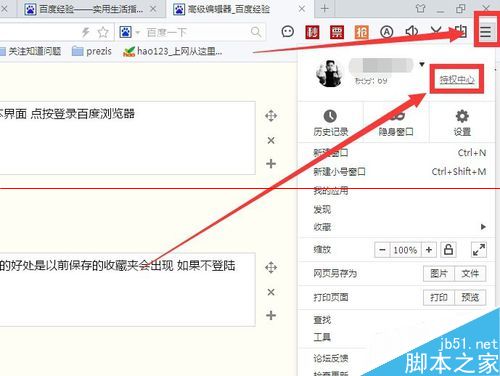Click the 预览 print preview button
This screenshot has width=500, height=376.
470,297
